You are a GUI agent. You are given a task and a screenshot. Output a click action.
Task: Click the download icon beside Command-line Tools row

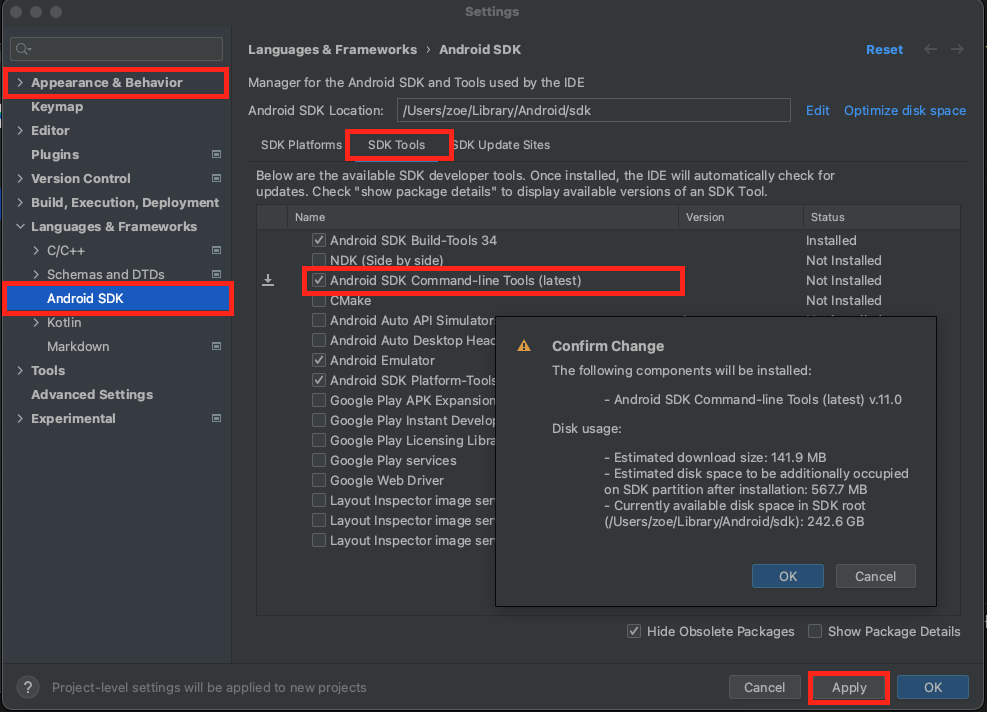(x=268, y=281)
